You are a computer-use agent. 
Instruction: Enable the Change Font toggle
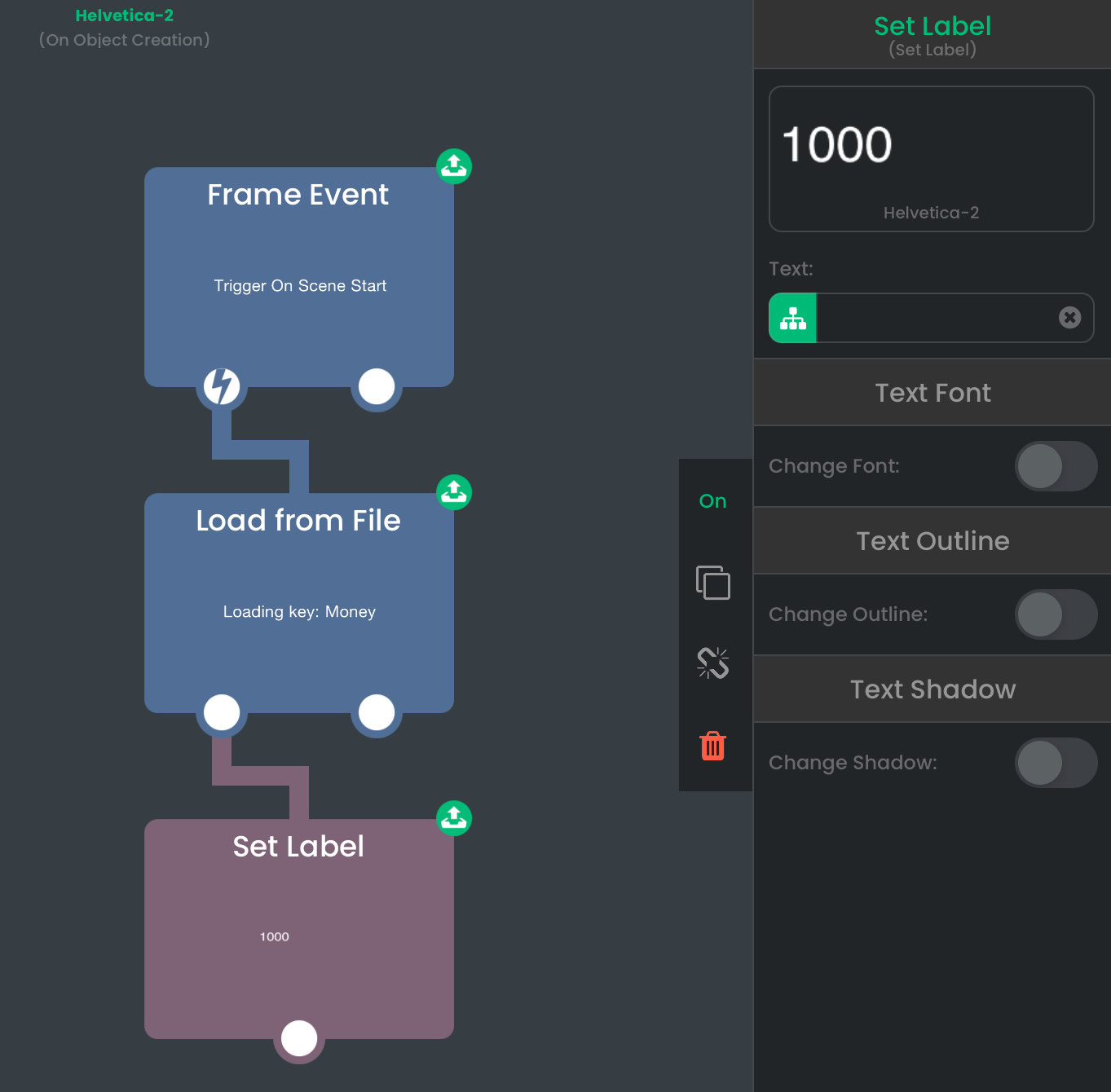1056,466
